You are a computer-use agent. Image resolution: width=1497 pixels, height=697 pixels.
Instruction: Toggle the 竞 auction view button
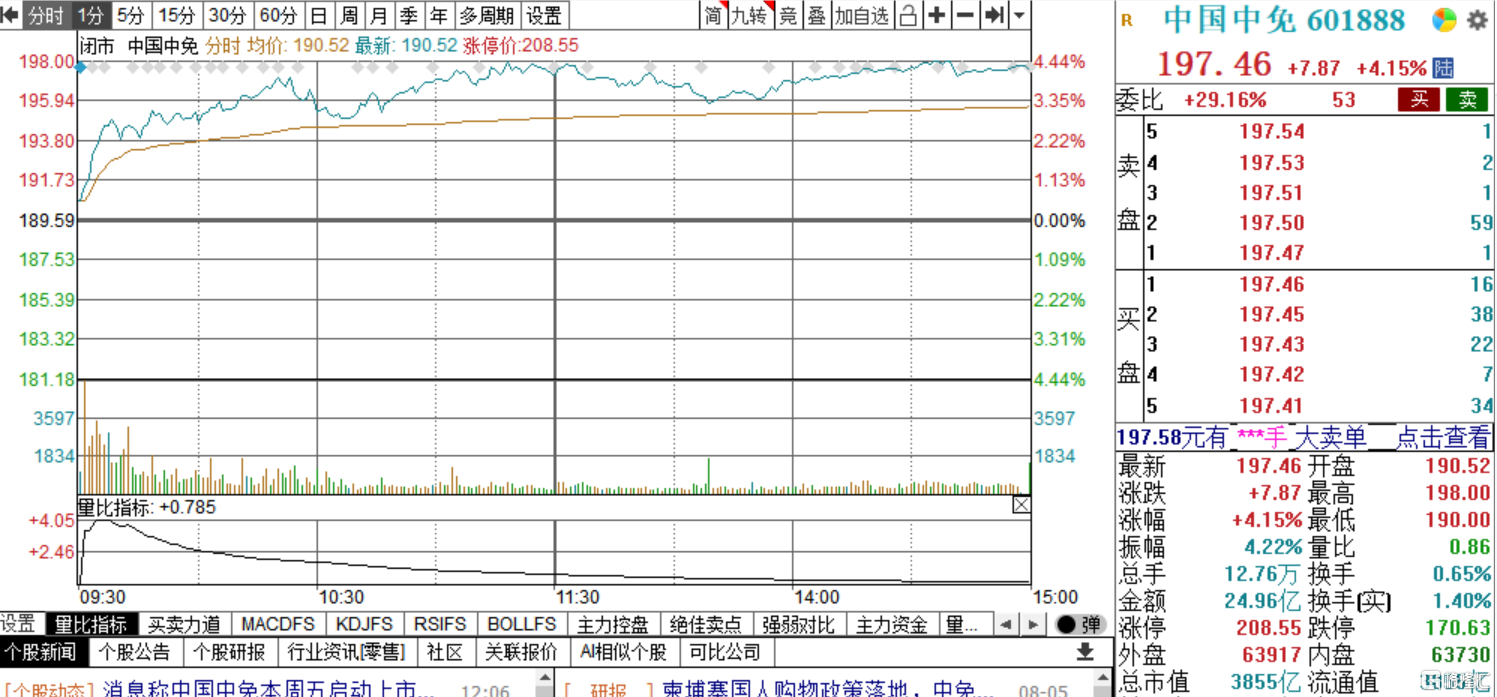(x=789, y=15)
